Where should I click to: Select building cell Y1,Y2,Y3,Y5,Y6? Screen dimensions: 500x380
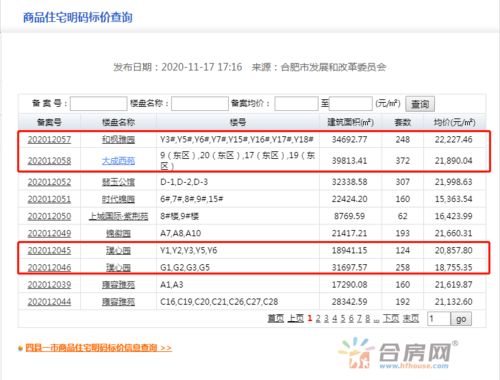pos(189,250)
